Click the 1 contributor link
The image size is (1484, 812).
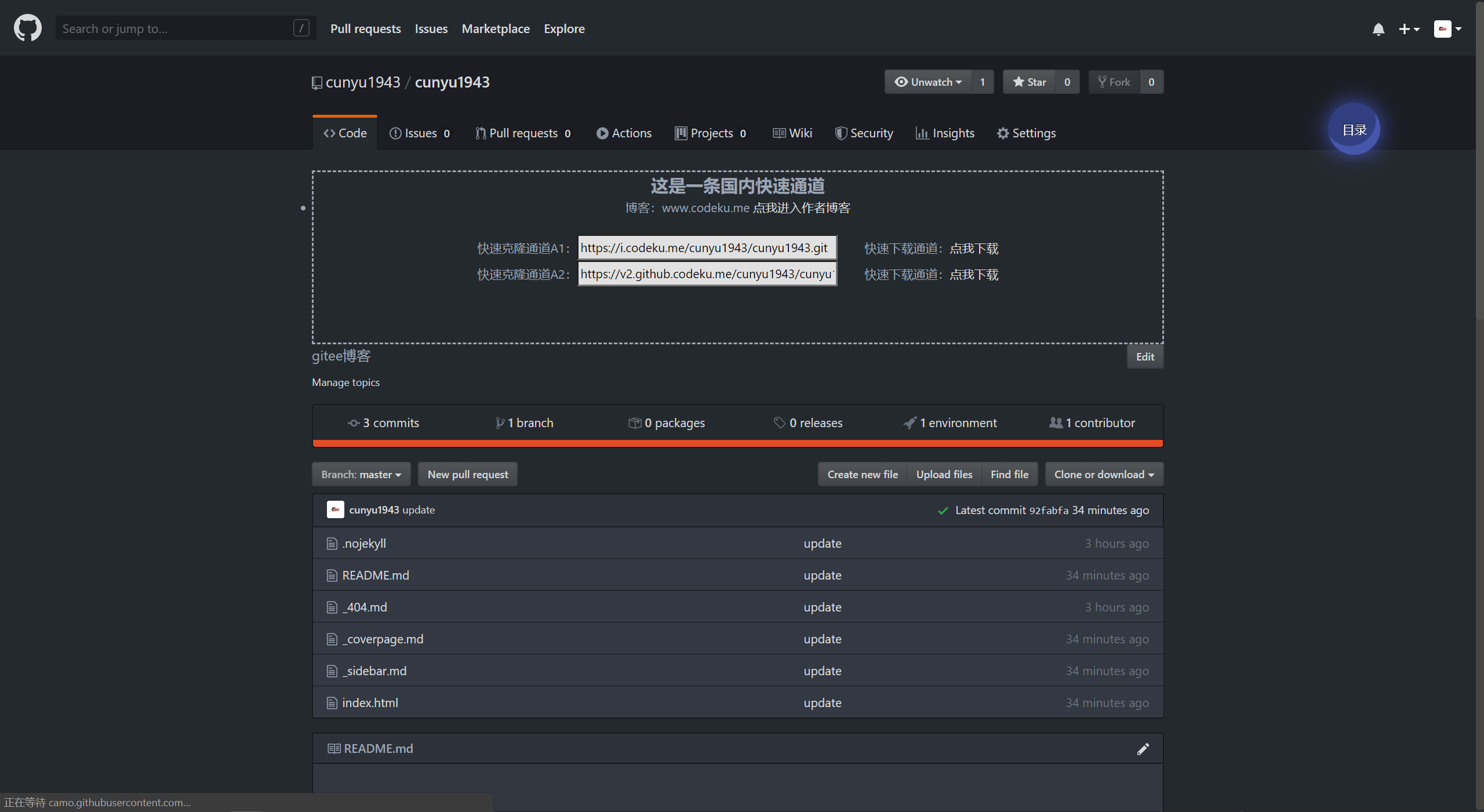point(1091,422)
